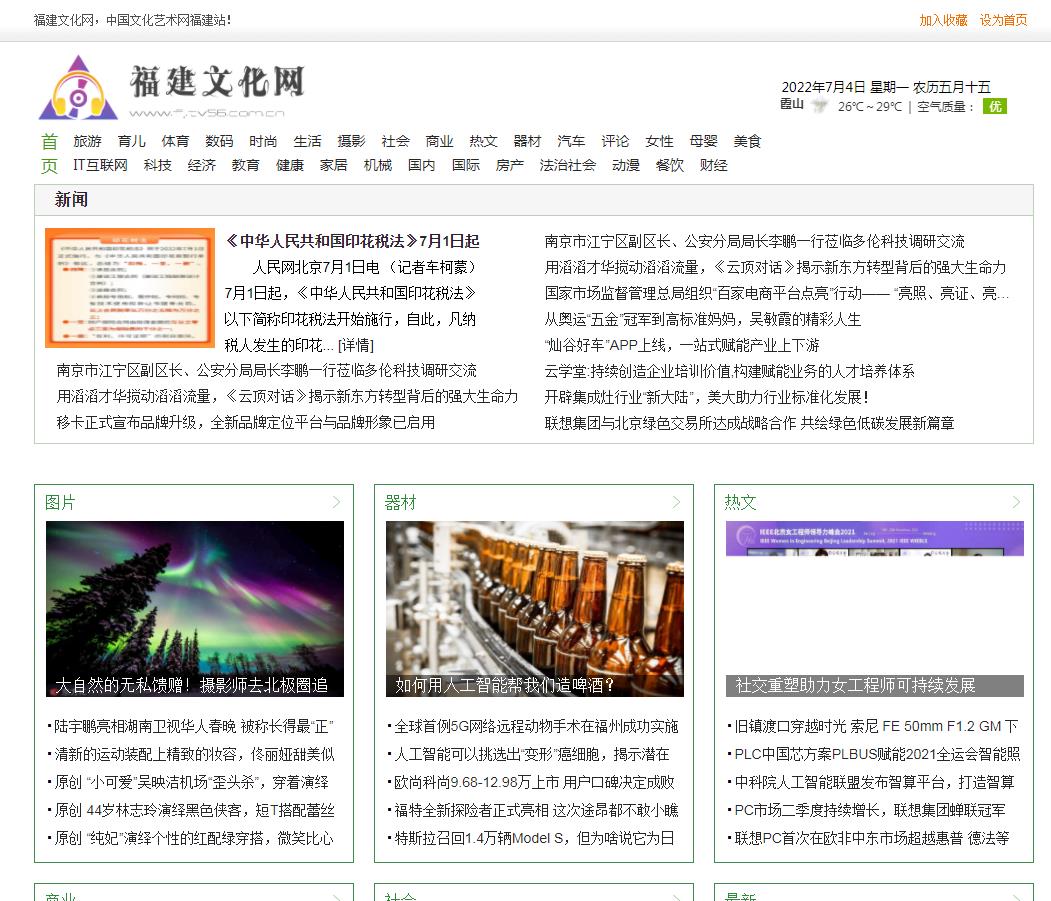Visit the 财经 section
1051x901 pixels.
(713, 165)
